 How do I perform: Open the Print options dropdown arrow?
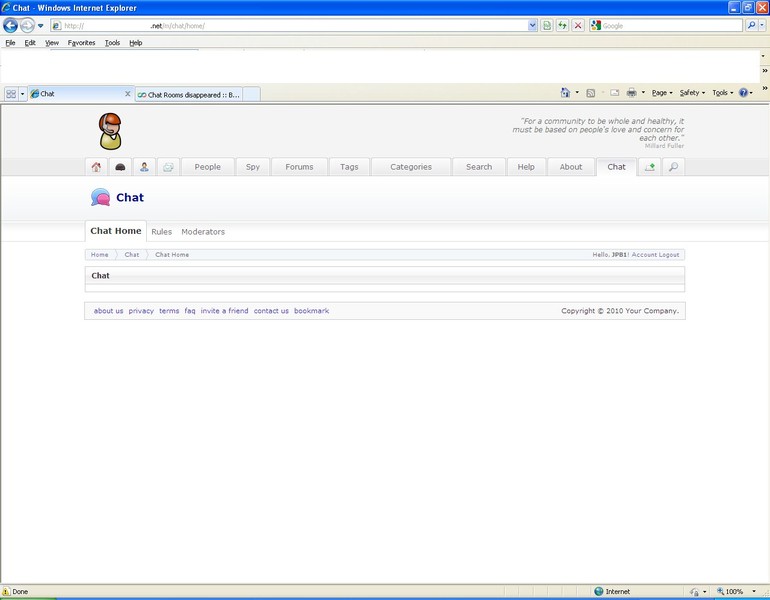tap(643, 92)
